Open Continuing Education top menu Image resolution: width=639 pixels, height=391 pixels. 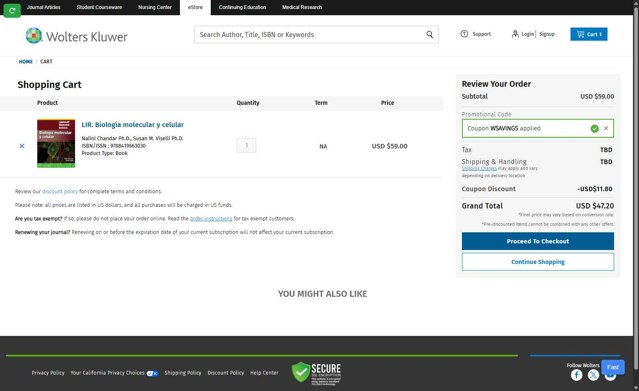242,7
